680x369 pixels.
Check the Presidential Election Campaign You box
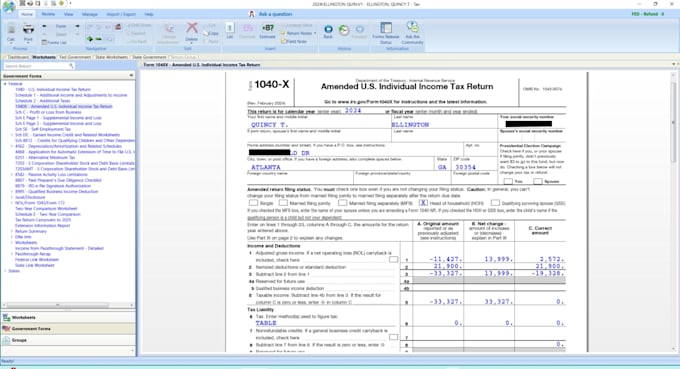pos(508,181)
